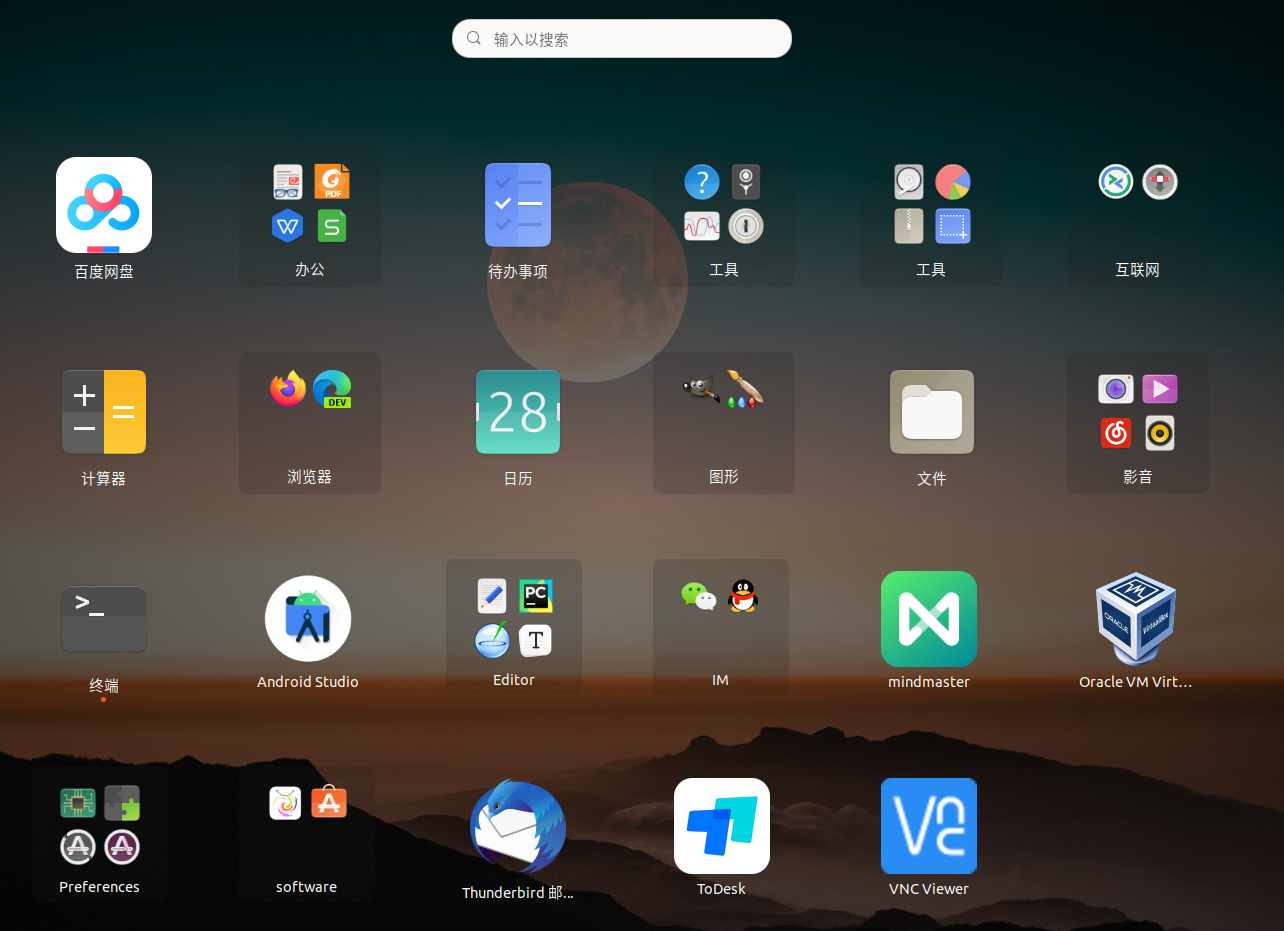The width and height of the screenshot is (1284, 931).
Task: Expand the 办公 office folder
Action: pos(310,216)
